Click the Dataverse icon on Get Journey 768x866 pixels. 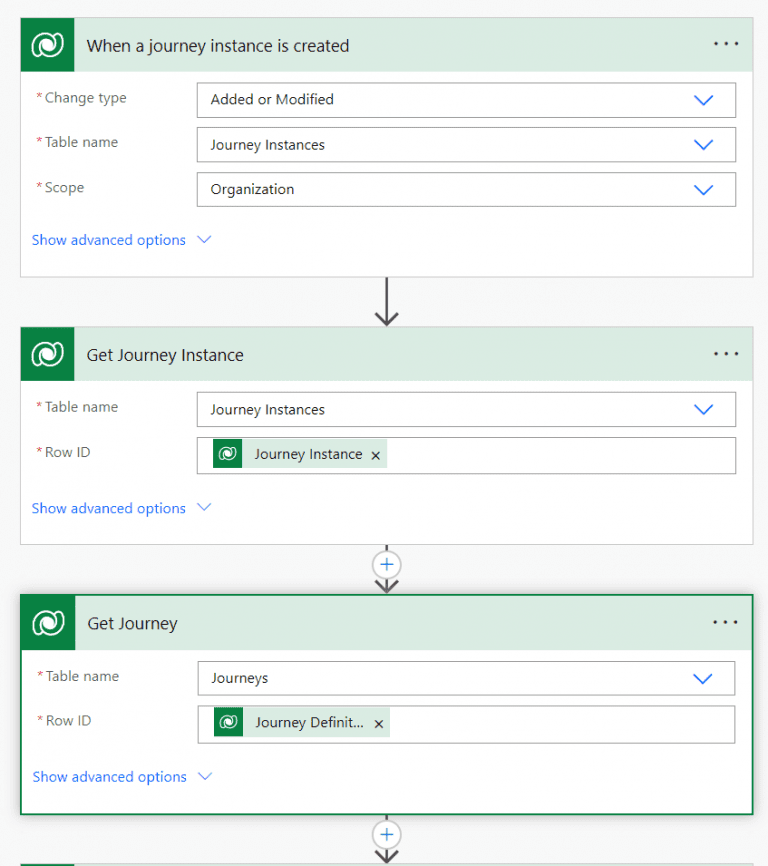click(x=47, y=622)
